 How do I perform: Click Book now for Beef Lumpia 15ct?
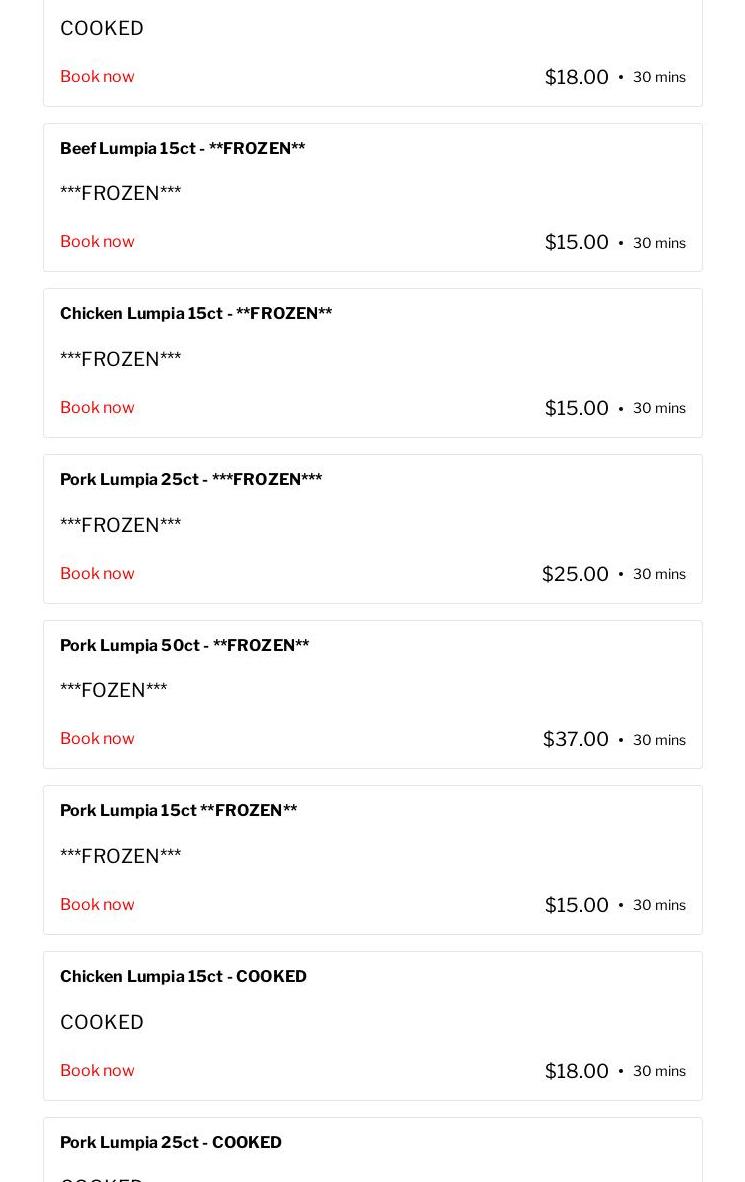tap(97, 242)
